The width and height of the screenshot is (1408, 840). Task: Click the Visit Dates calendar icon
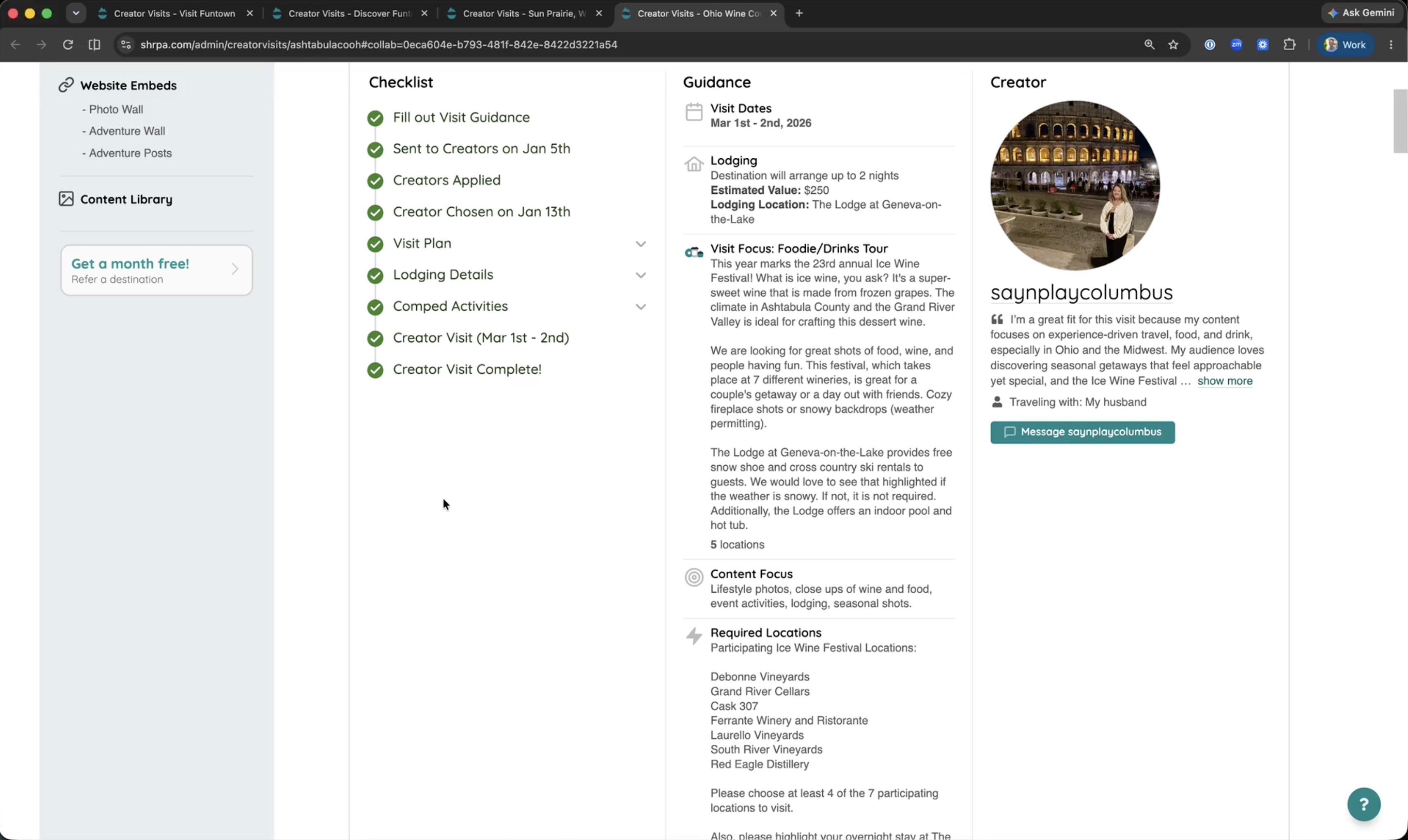click(x=694, y=112)
